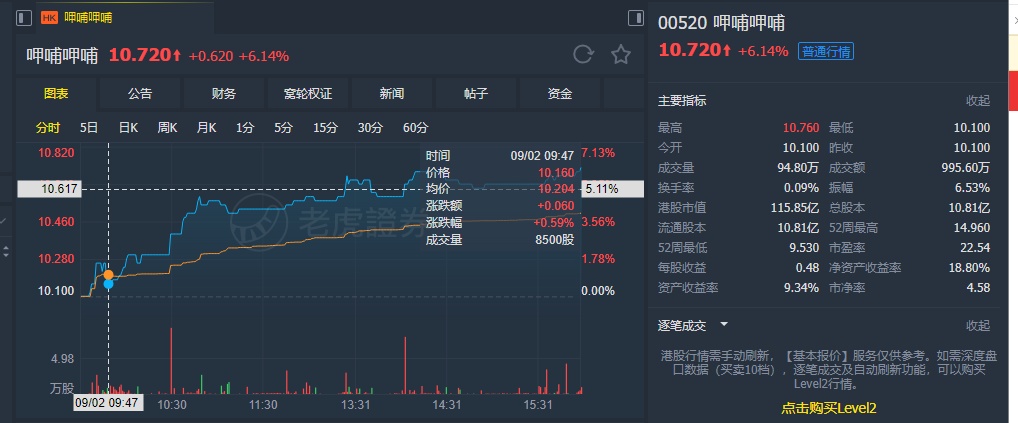Click the 最低 value in 主要指标

pyautogui.click(x=972, y=128)
